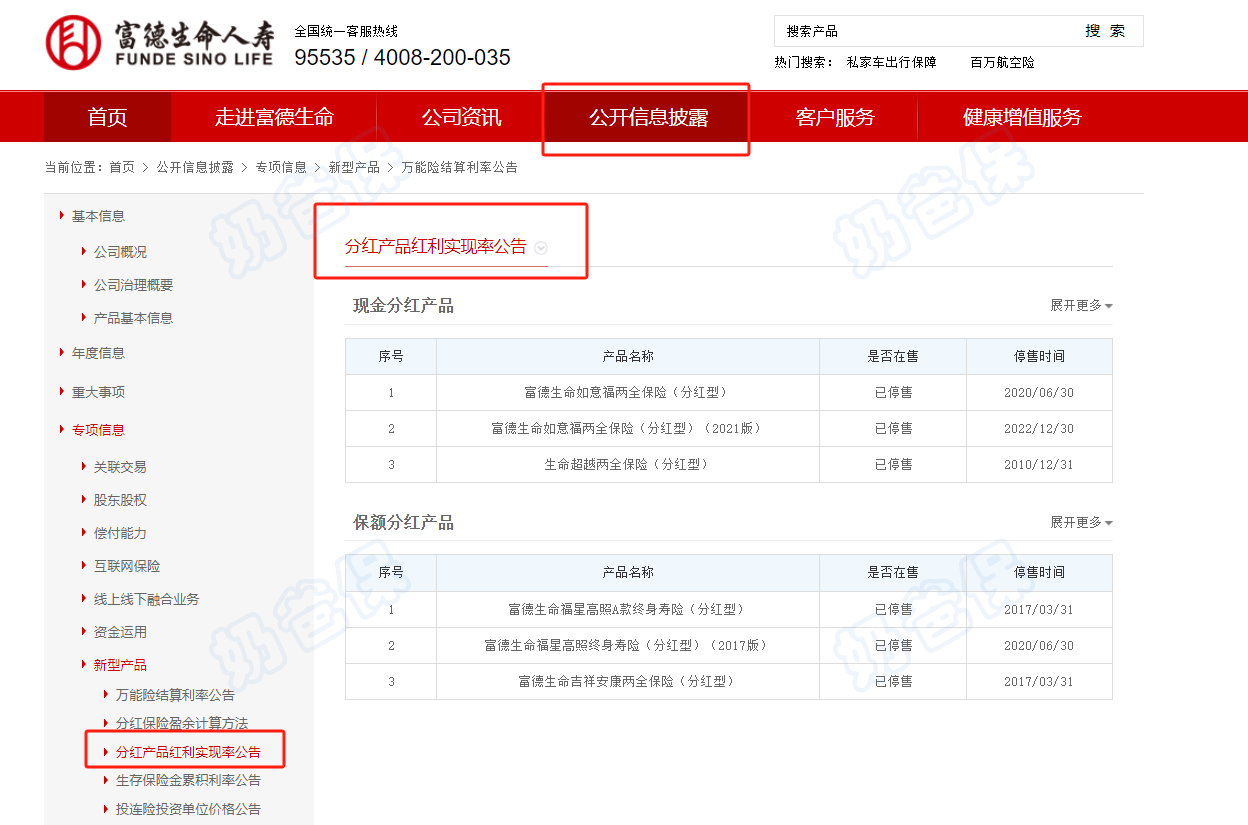Image resolution: width=1248 pixels, height=825 pixels.
Task: Click 新型产品 in the breadcrumb
Action: pos(354,168)
